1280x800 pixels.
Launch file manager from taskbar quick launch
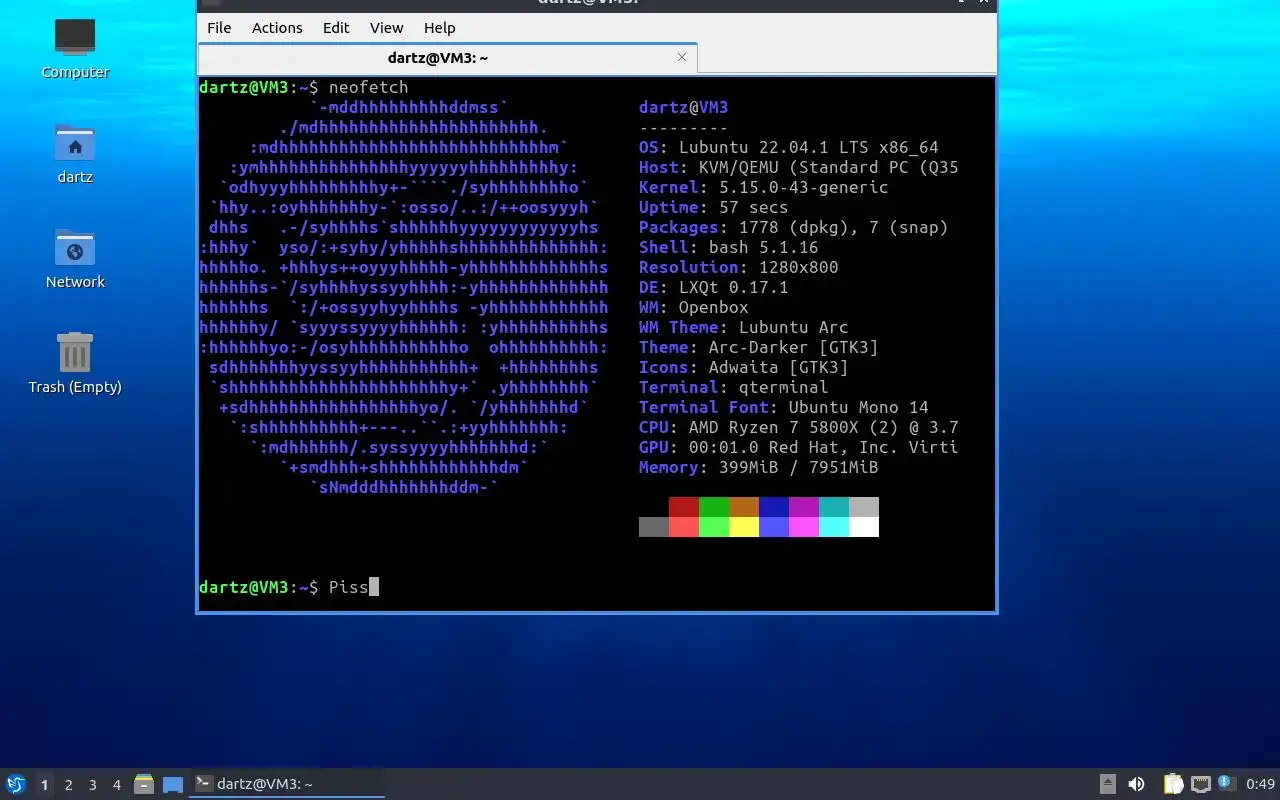coord(144,784)
